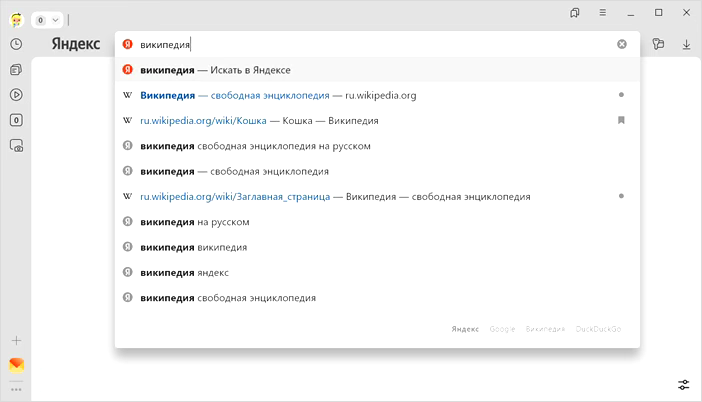This screenshot has width=702, height=402.
Task: Click the profile avatar icon
Action: coord(16,19)
